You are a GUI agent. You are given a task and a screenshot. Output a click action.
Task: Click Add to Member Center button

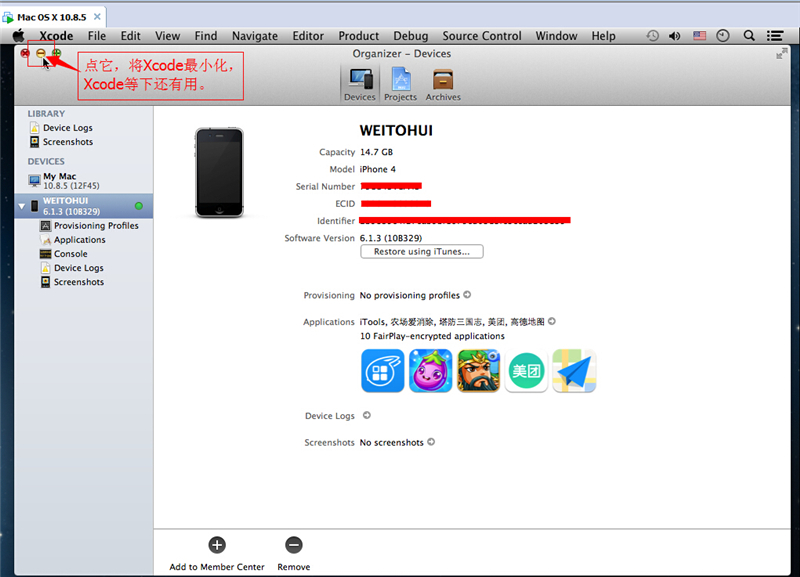tap(217, 554)
